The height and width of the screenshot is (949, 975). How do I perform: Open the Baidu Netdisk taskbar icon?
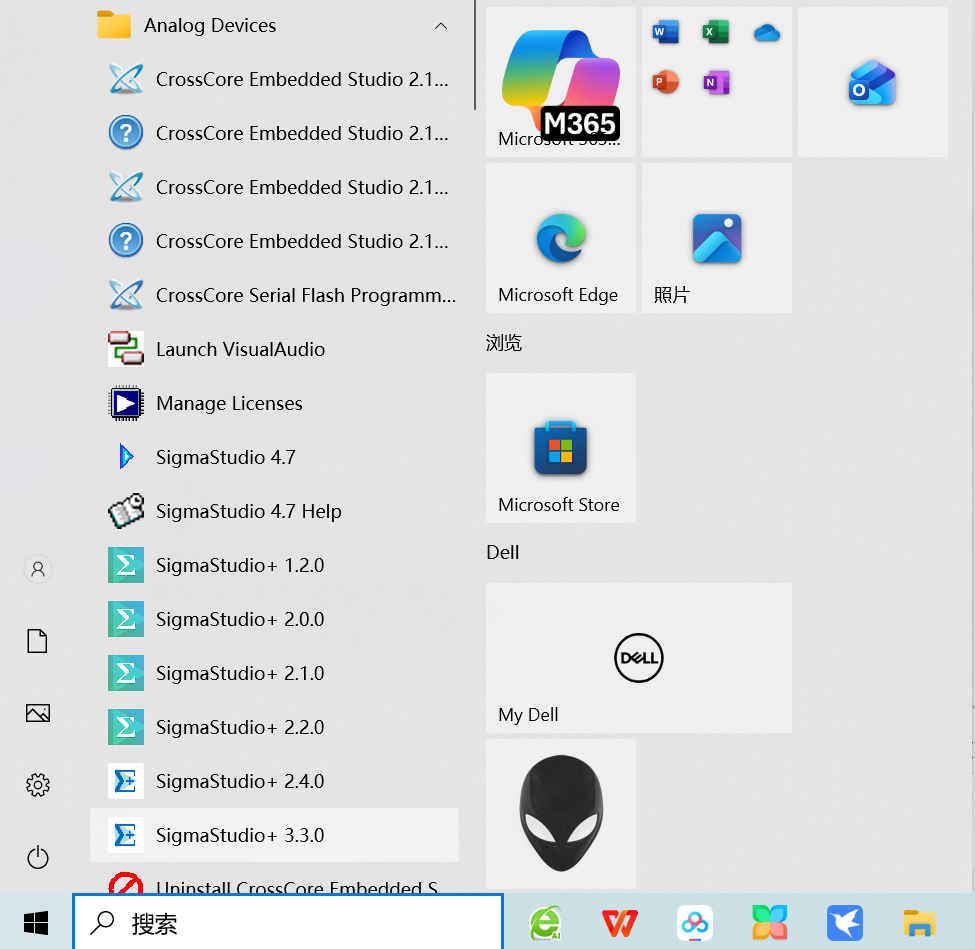tap(695, 923)
